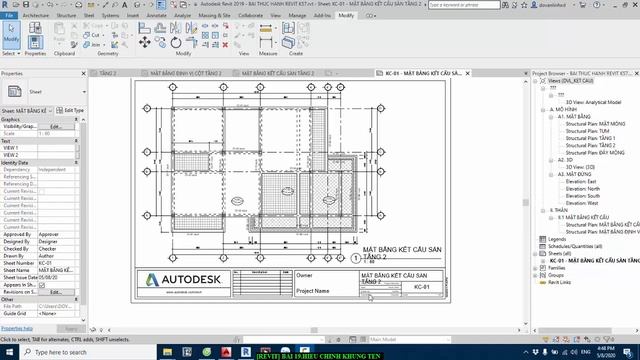The height and width of the screenshot is (360, 640).
Task: Open the File menu tab
Action: [9, 16]
